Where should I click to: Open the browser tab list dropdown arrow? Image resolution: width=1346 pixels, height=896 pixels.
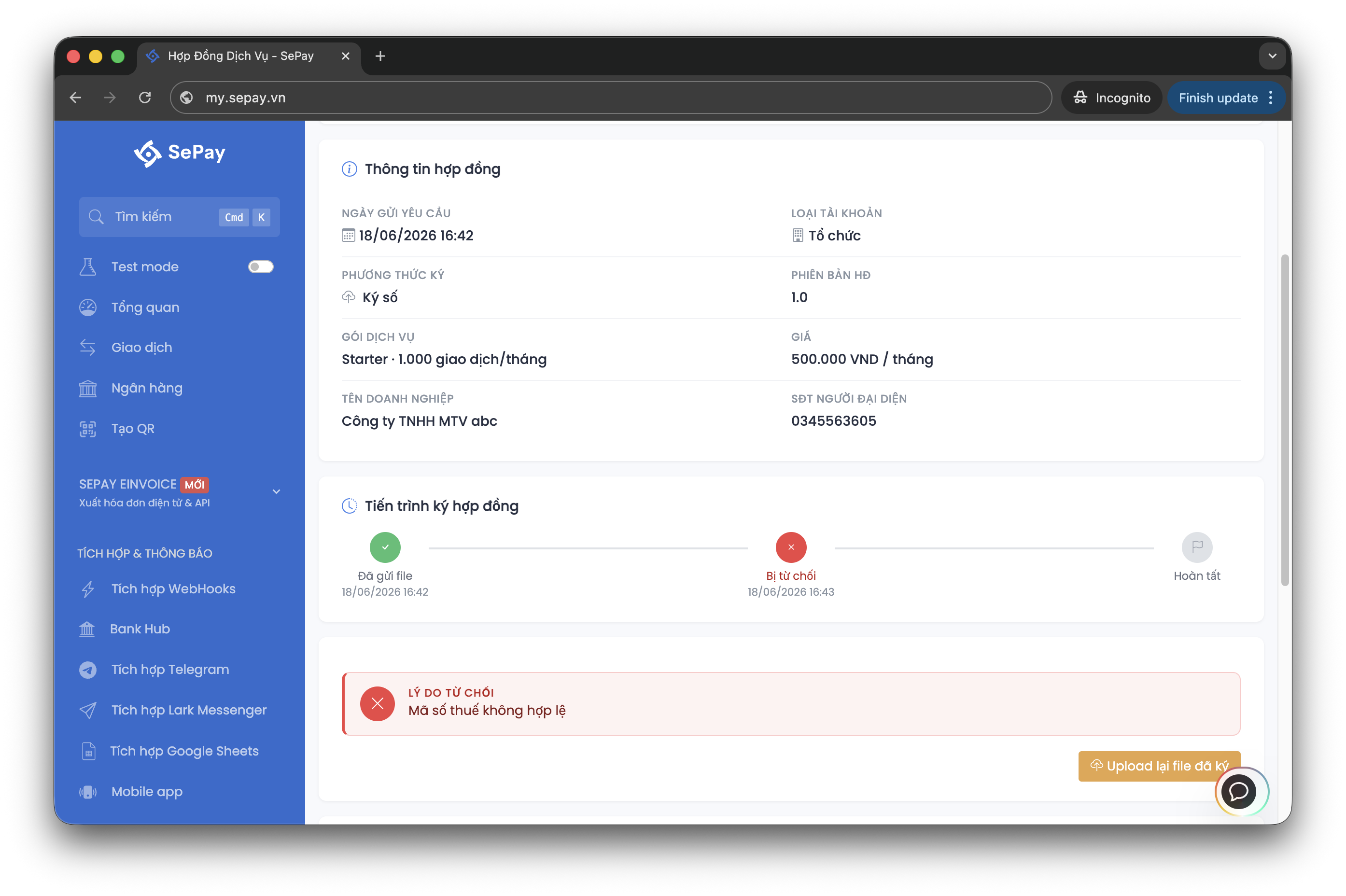tap(1272, 56)
